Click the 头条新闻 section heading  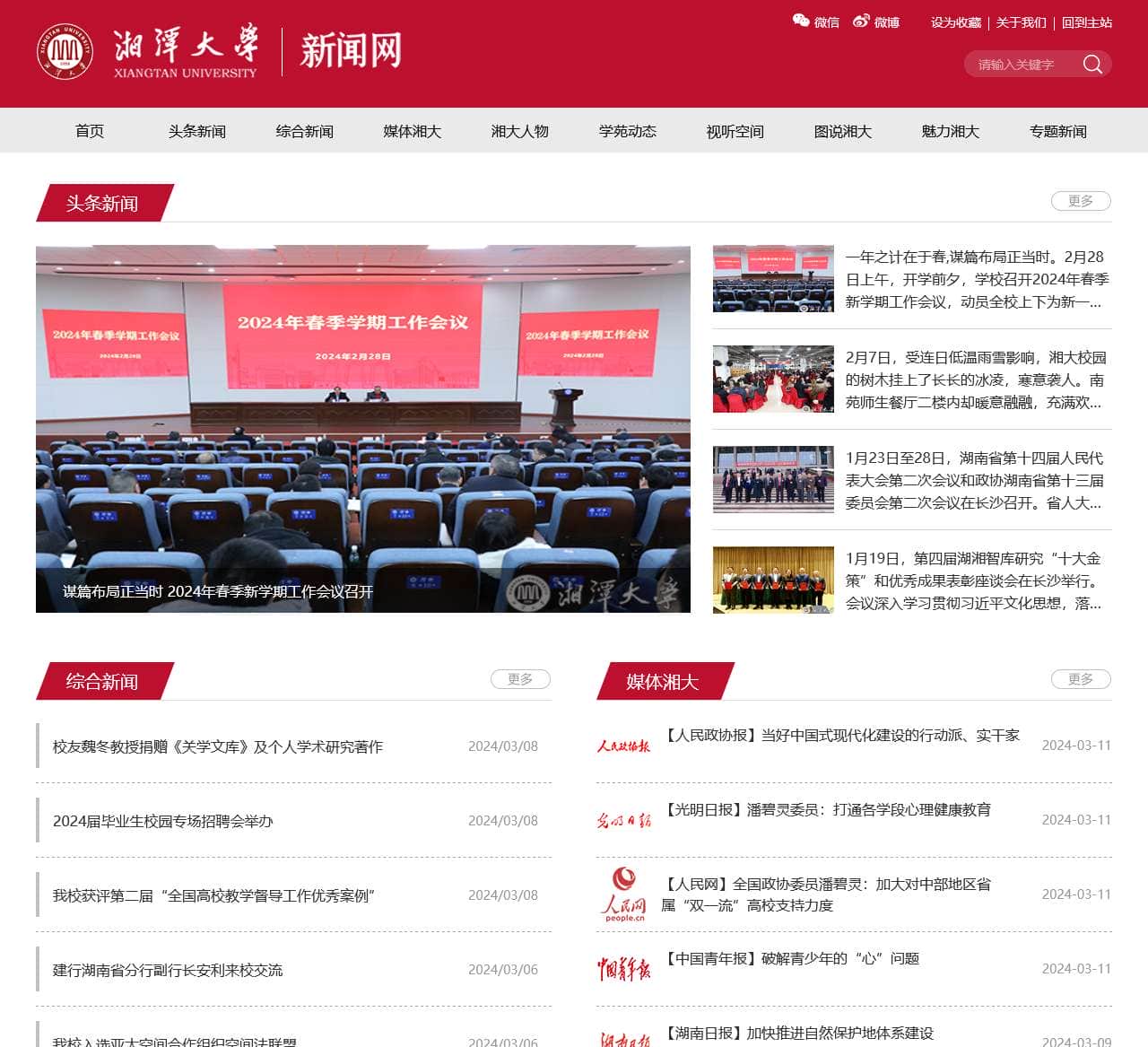pyautogui.click(x=102, y=203)
